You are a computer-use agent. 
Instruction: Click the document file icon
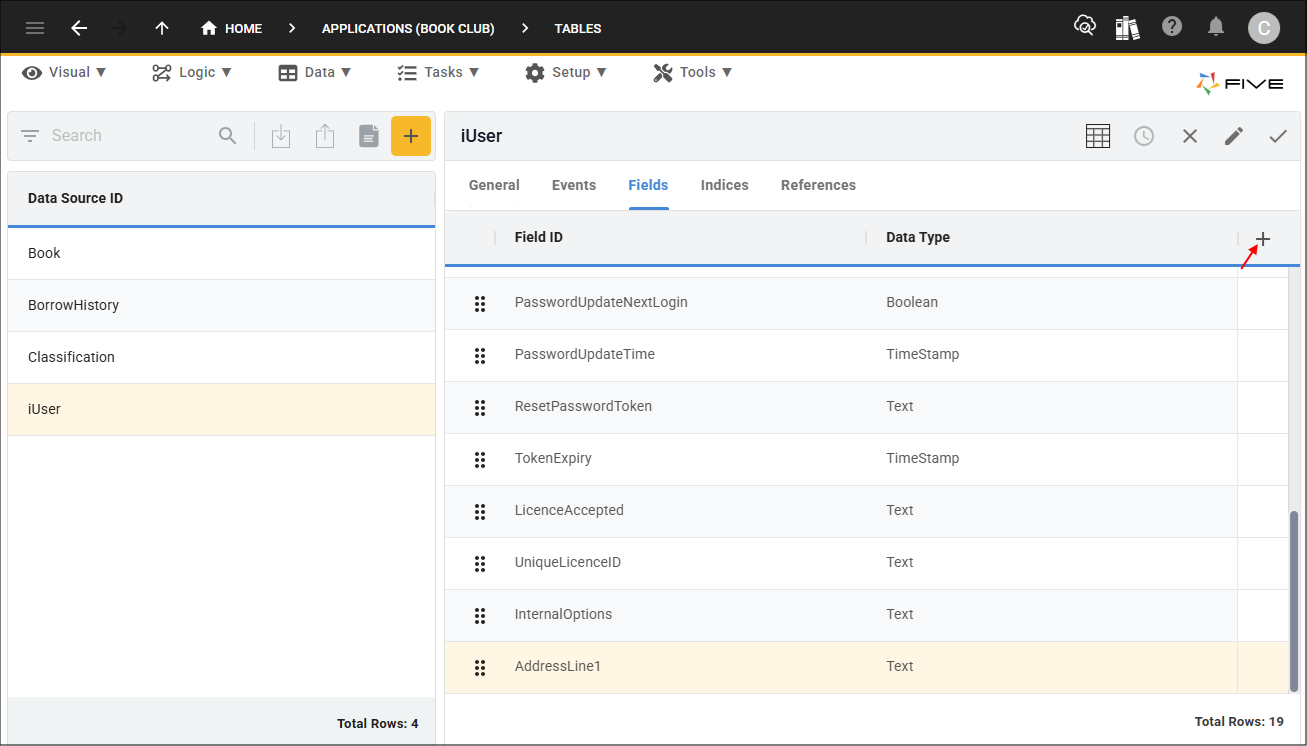coord(369,136)
